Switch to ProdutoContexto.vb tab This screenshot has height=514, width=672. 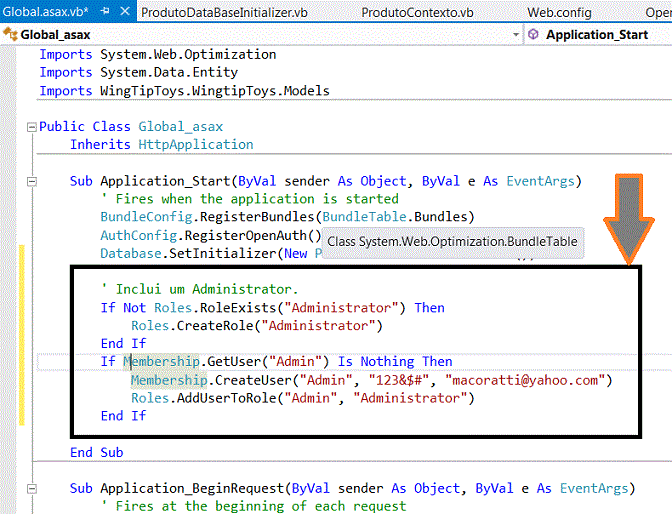[417, 12]
